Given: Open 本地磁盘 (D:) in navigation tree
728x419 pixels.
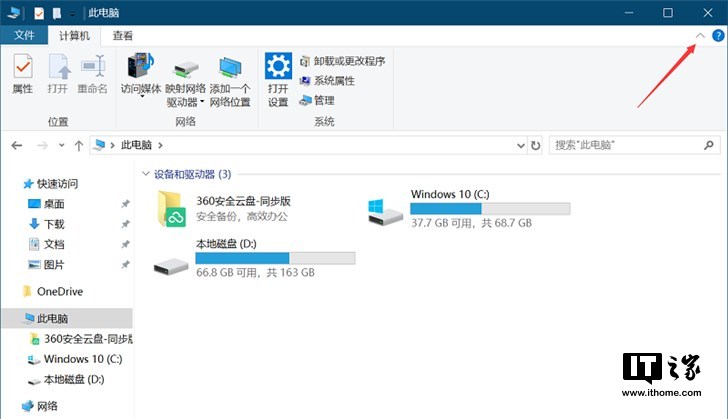Looking at the screenshot, I should pyautogui.click(x=66, y=380).
